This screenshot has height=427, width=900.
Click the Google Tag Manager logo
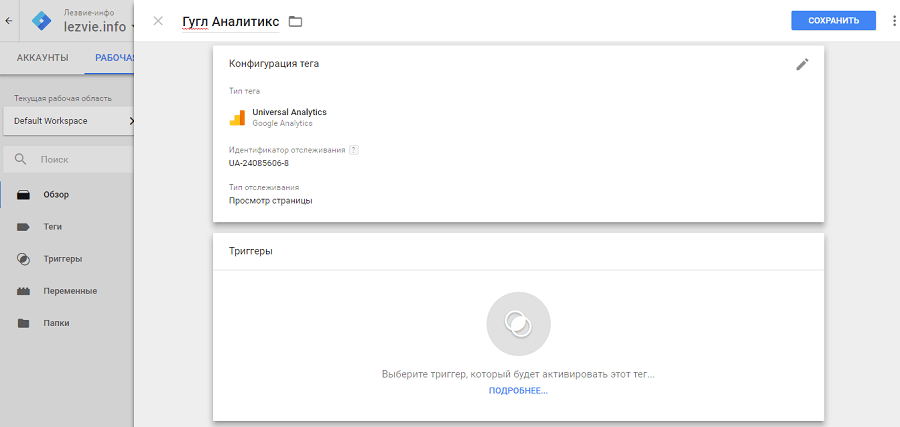click(x=42, y=21)
